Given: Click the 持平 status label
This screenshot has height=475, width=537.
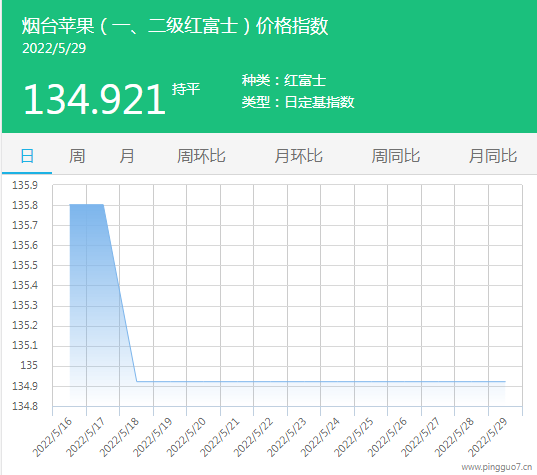Looking at the screenshot, I should pyautogui.click(x=186, y=89).
